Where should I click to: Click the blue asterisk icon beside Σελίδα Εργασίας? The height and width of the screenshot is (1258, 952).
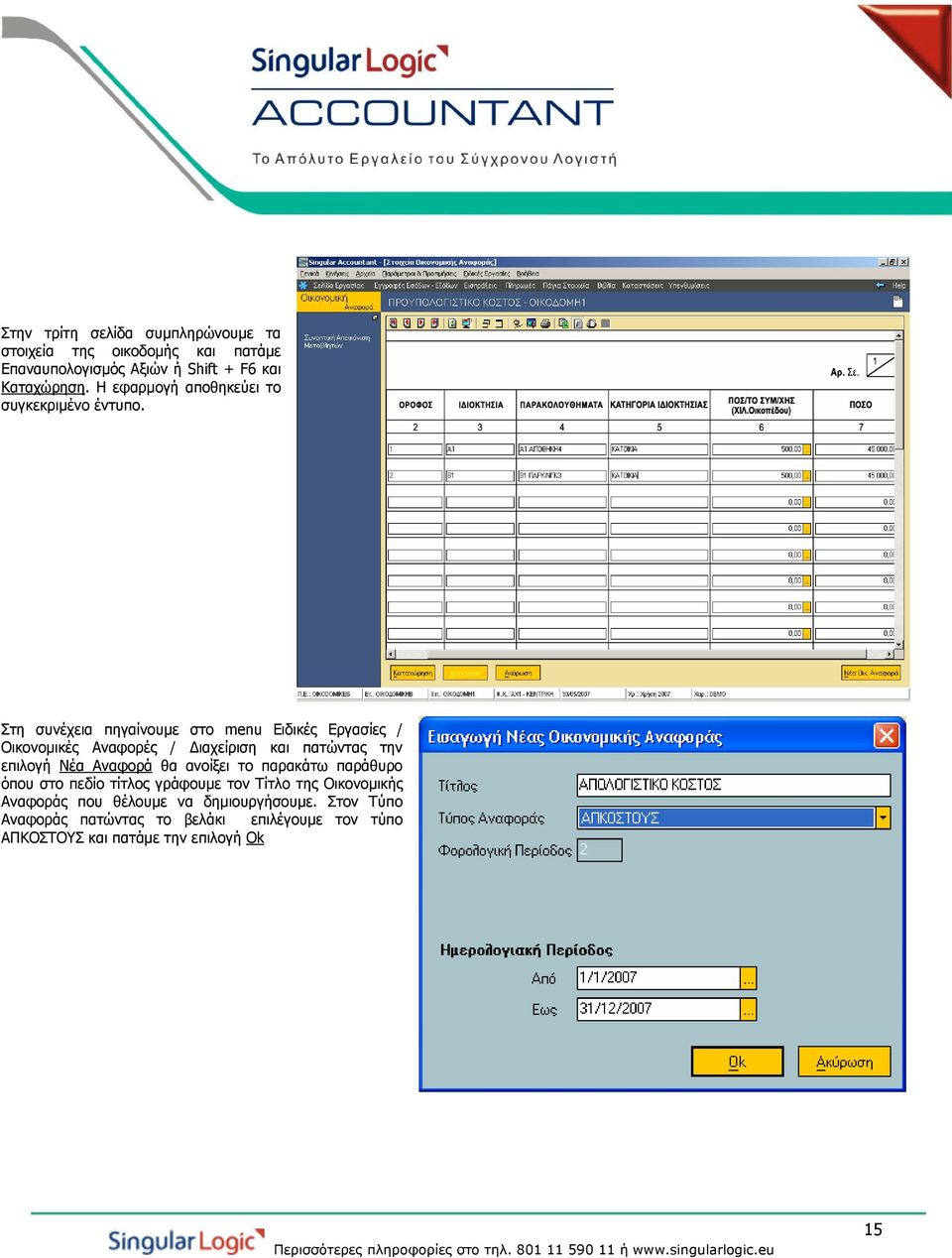pos(302,285)
